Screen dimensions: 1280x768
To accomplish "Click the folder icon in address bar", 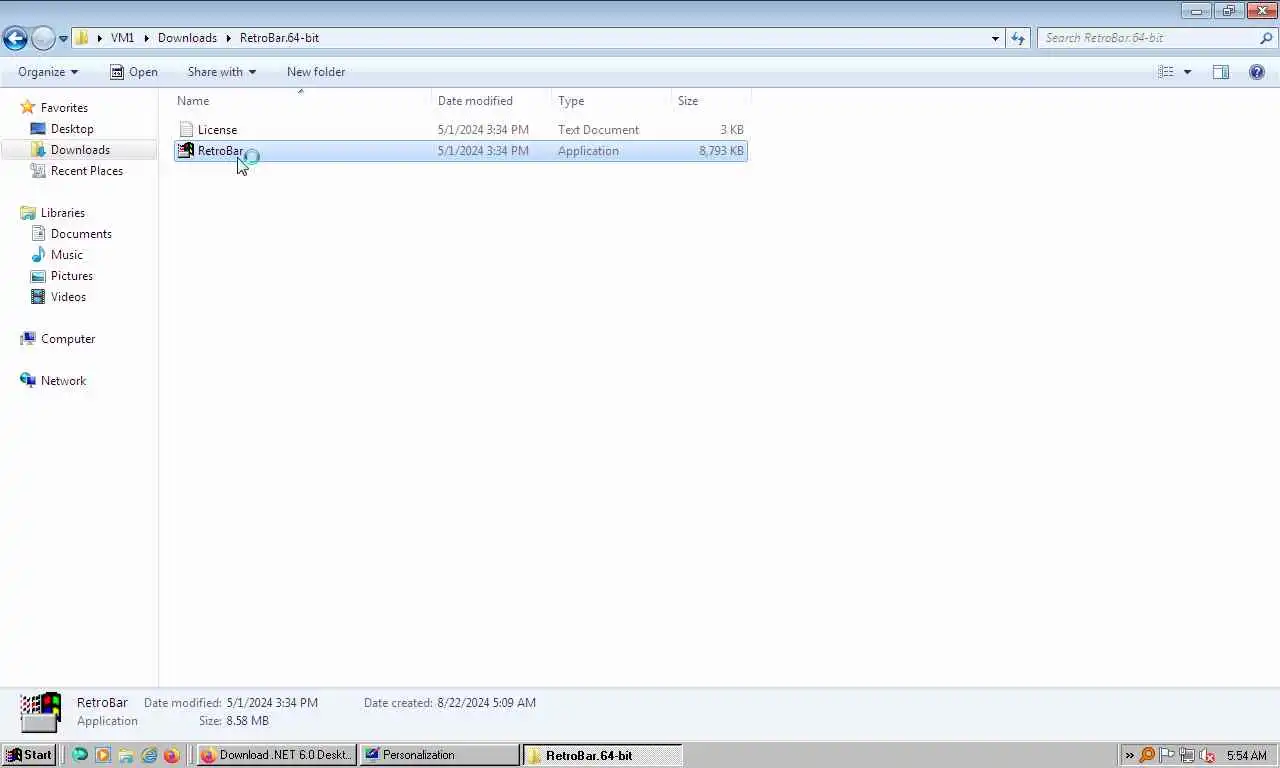I will (83, 38).
